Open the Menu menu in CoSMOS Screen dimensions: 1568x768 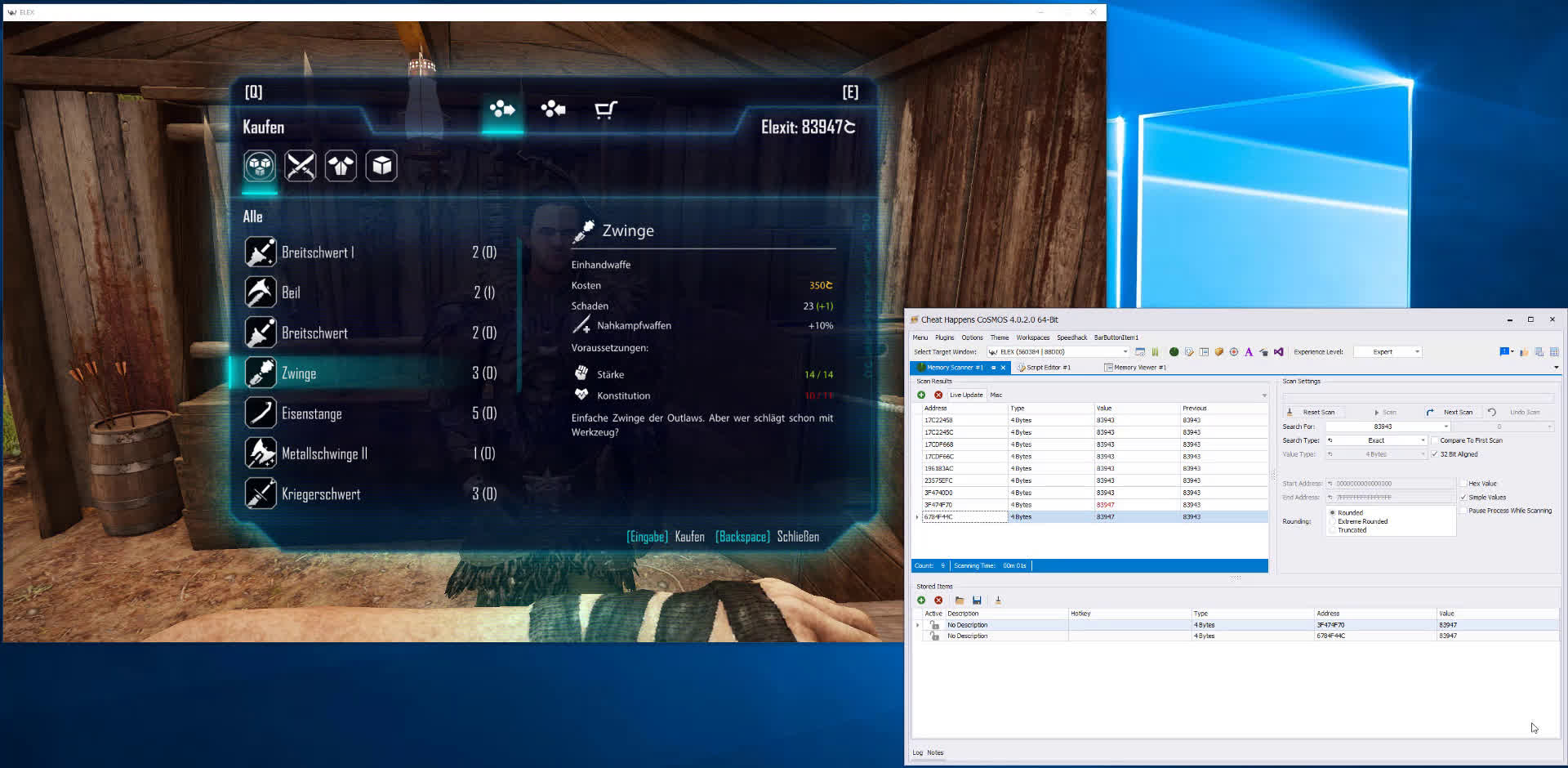[920, 337]
